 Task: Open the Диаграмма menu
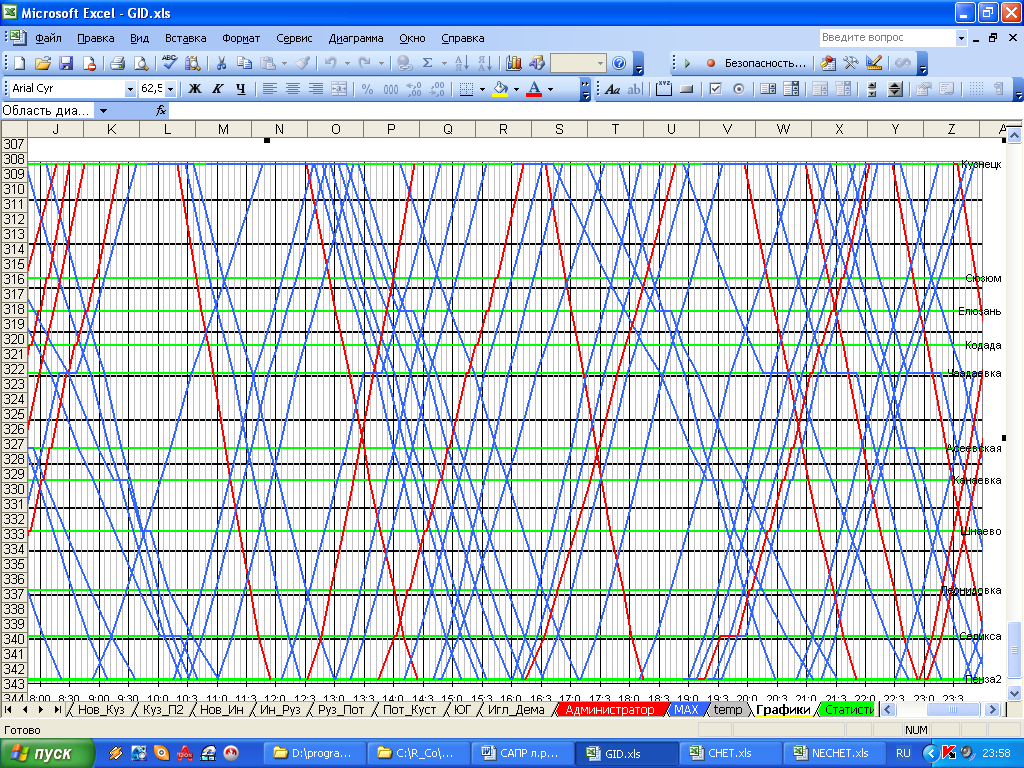[x=356, y=39]
